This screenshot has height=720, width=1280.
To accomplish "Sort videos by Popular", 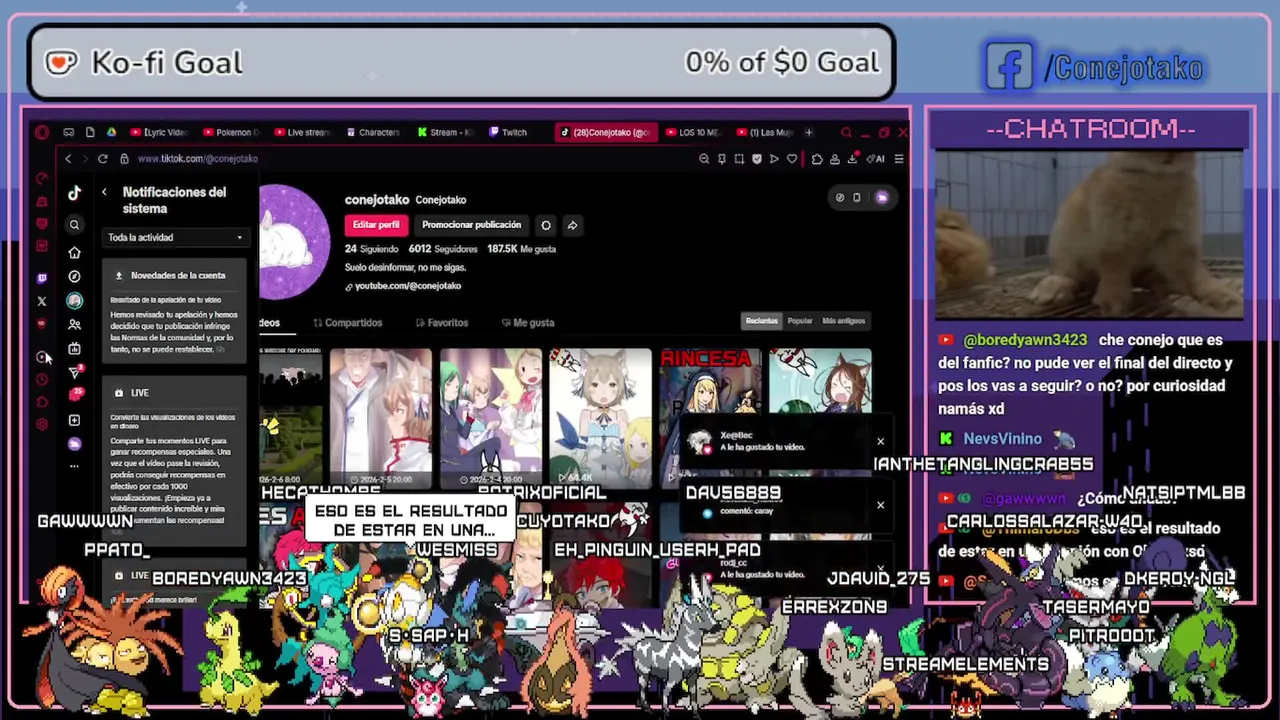I will [x=800, y=321].
